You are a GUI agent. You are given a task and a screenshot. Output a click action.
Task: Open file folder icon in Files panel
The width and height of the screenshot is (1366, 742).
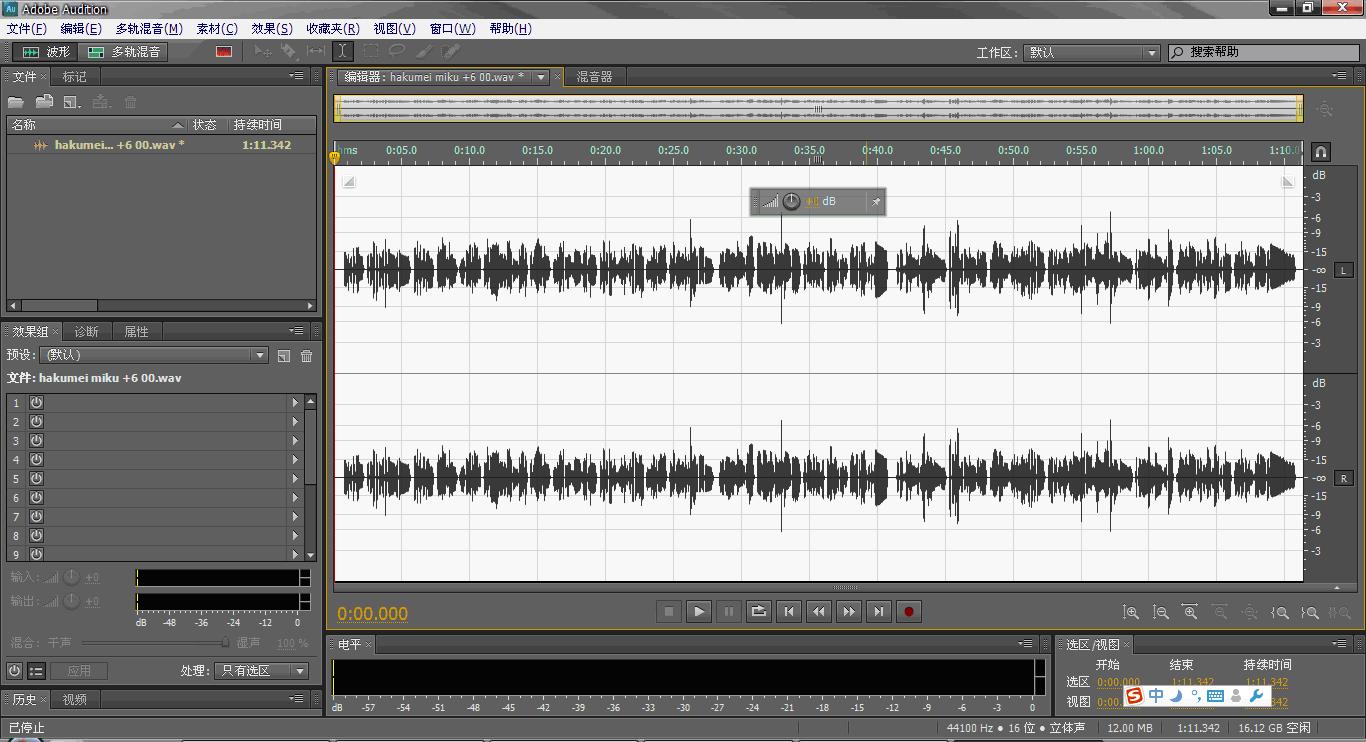point(16,102)
